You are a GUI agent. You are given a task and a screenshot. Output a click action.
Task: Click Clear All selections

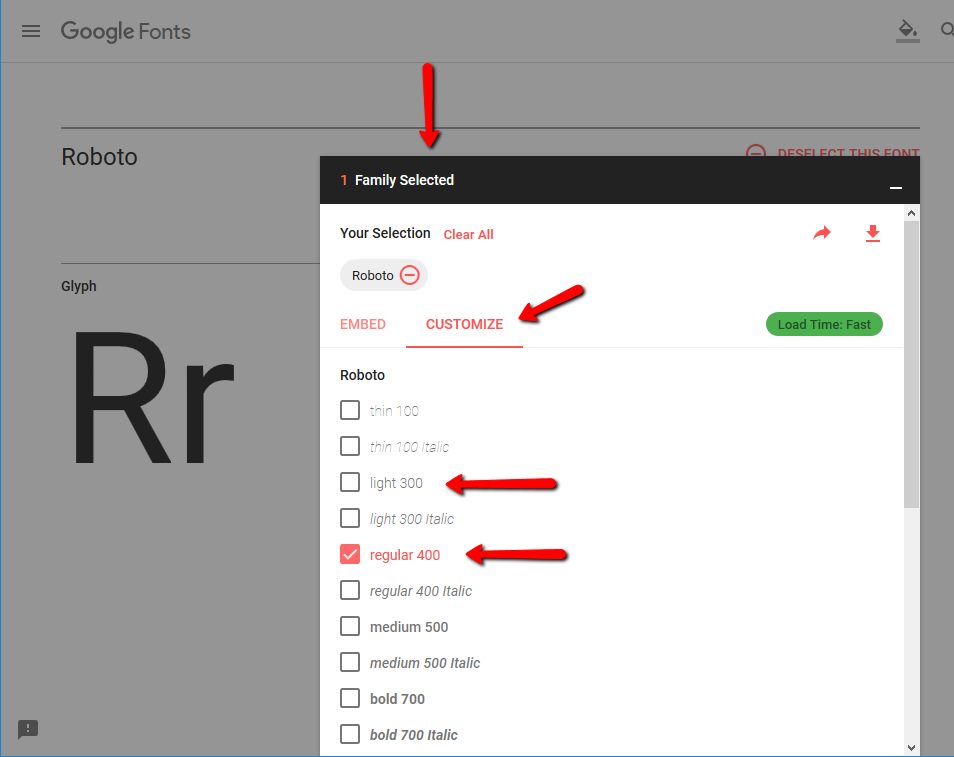click(x=468, y=235)
